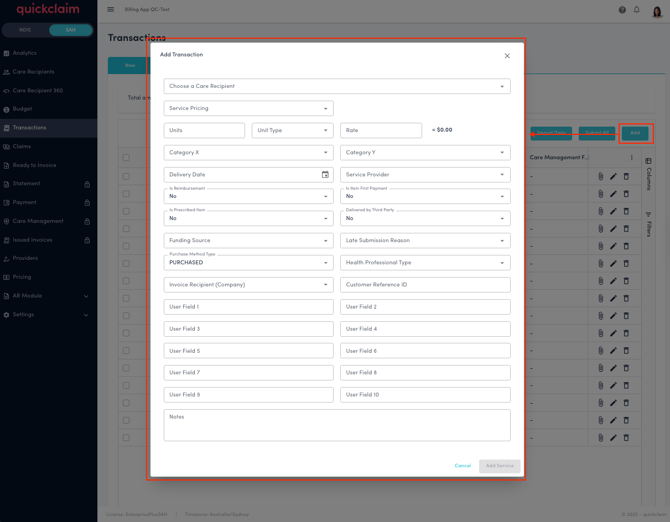Open the Service Pricing dropdown
Viewport: 670px width, 522px height.
click(248, 108)
